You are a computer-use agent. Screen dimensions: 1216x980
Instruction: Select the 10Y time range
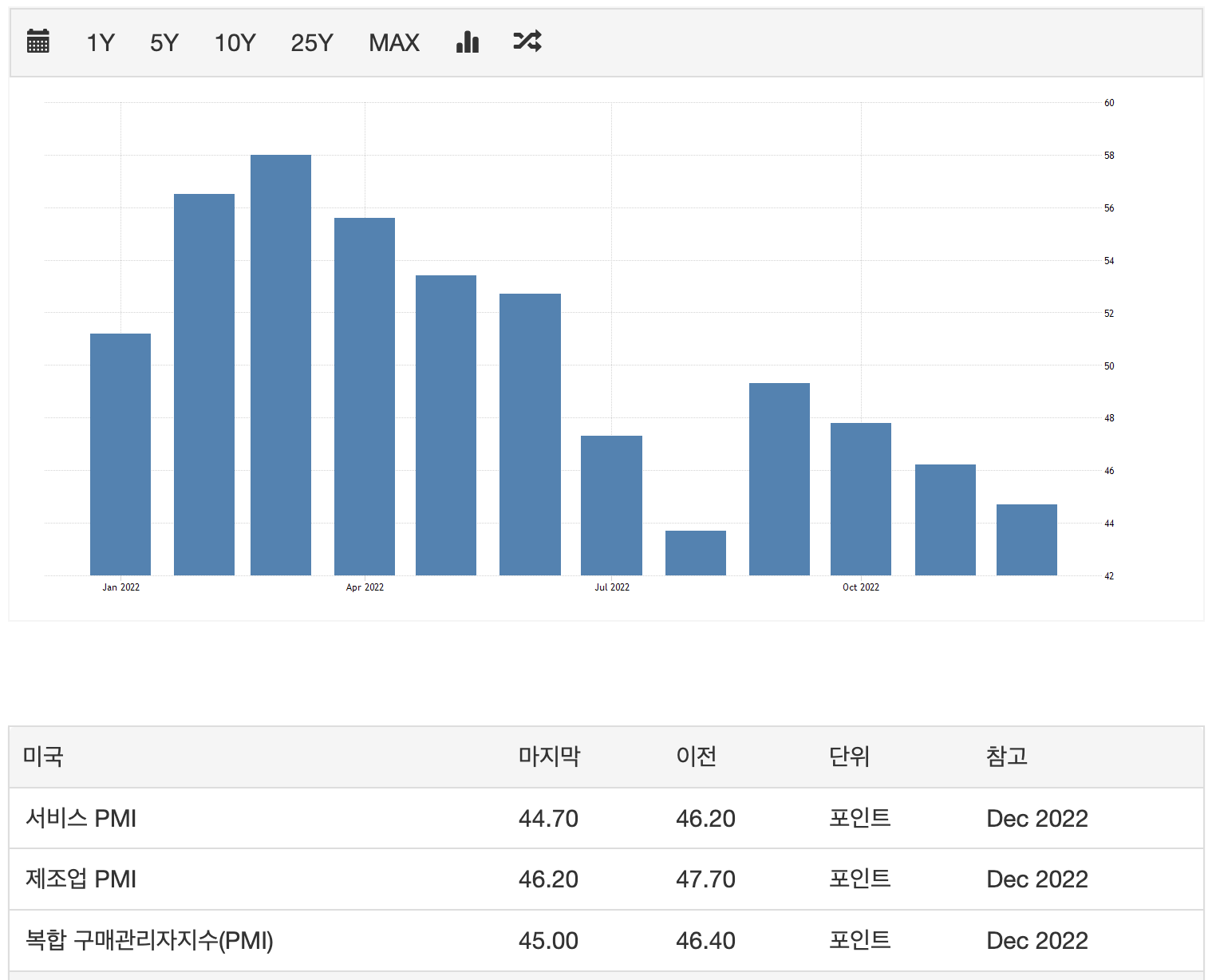pyautogui.click(x=235, y=42)
